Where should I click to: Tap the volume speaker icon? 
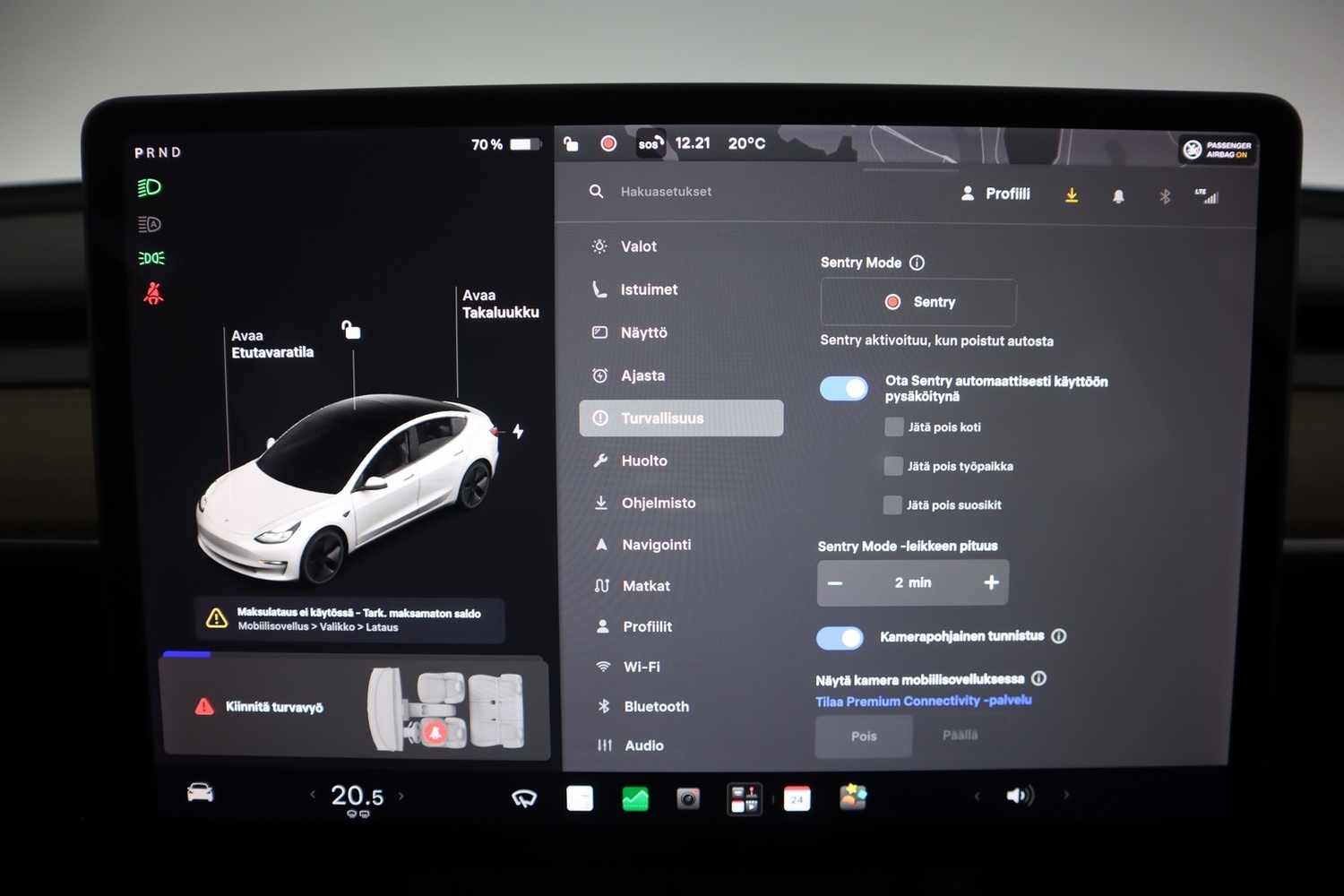click(1020, 795)
